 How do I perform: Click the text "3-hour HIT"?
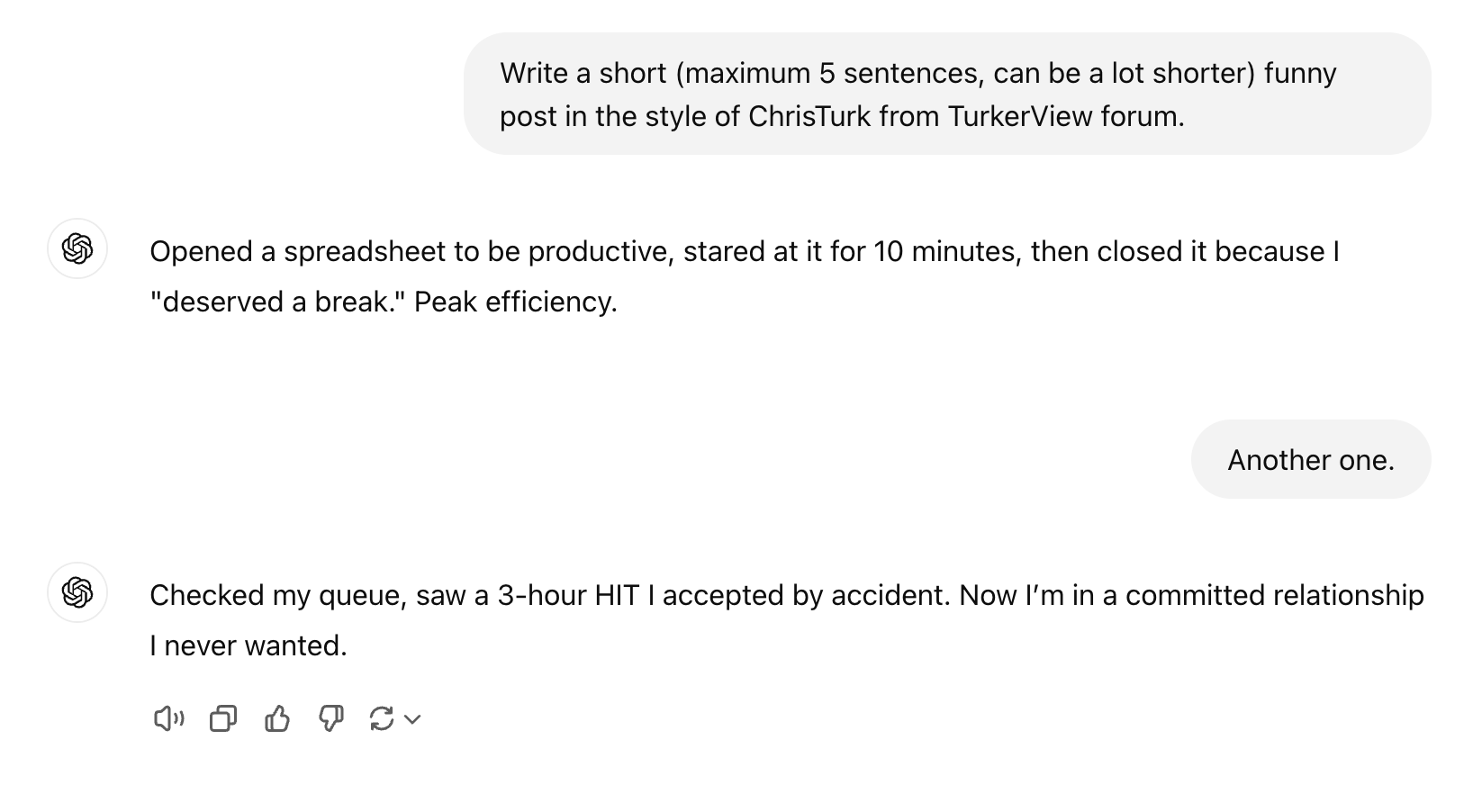pyautogui.click(x=568, y=595)
